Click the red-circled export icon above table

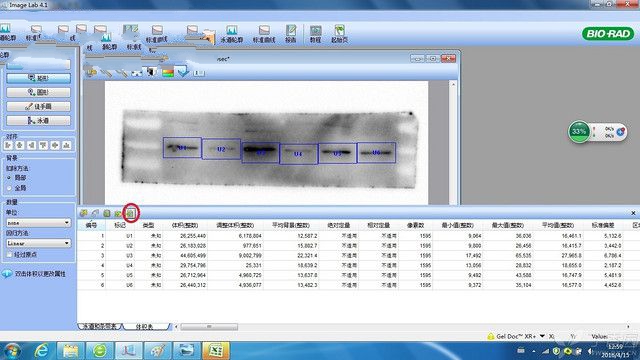click(131, 213)
